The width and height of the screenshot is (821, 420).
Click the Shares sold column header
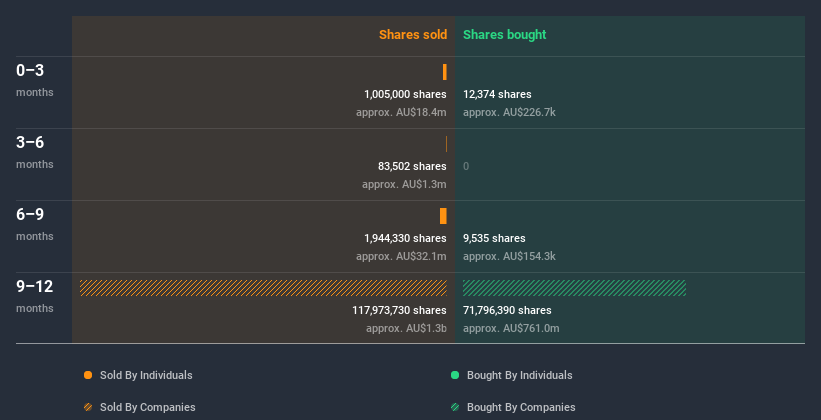[x=413, y=35]
